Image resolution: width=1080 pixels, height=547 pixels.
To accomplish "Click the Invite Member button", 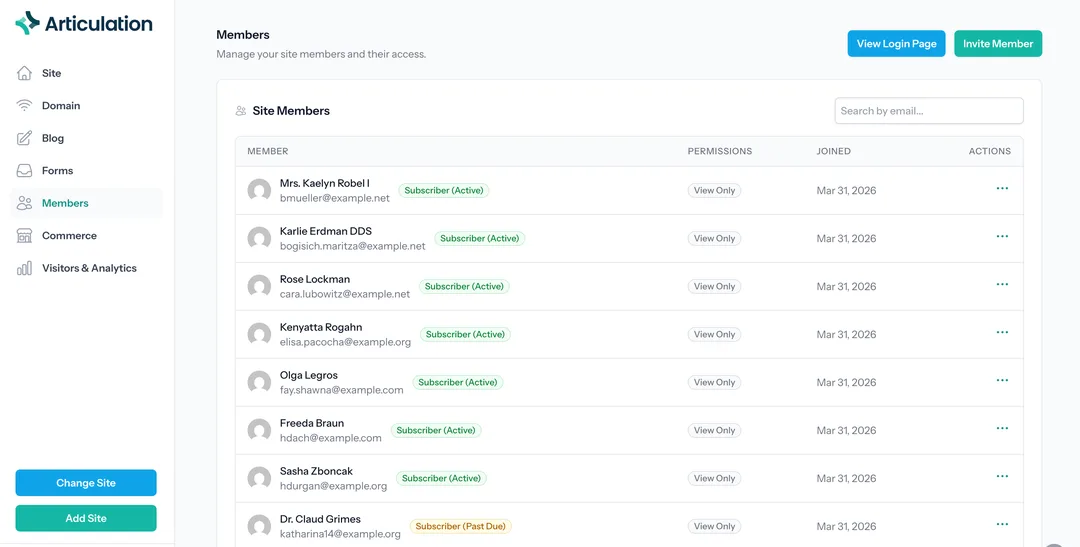I will (997, 44).
